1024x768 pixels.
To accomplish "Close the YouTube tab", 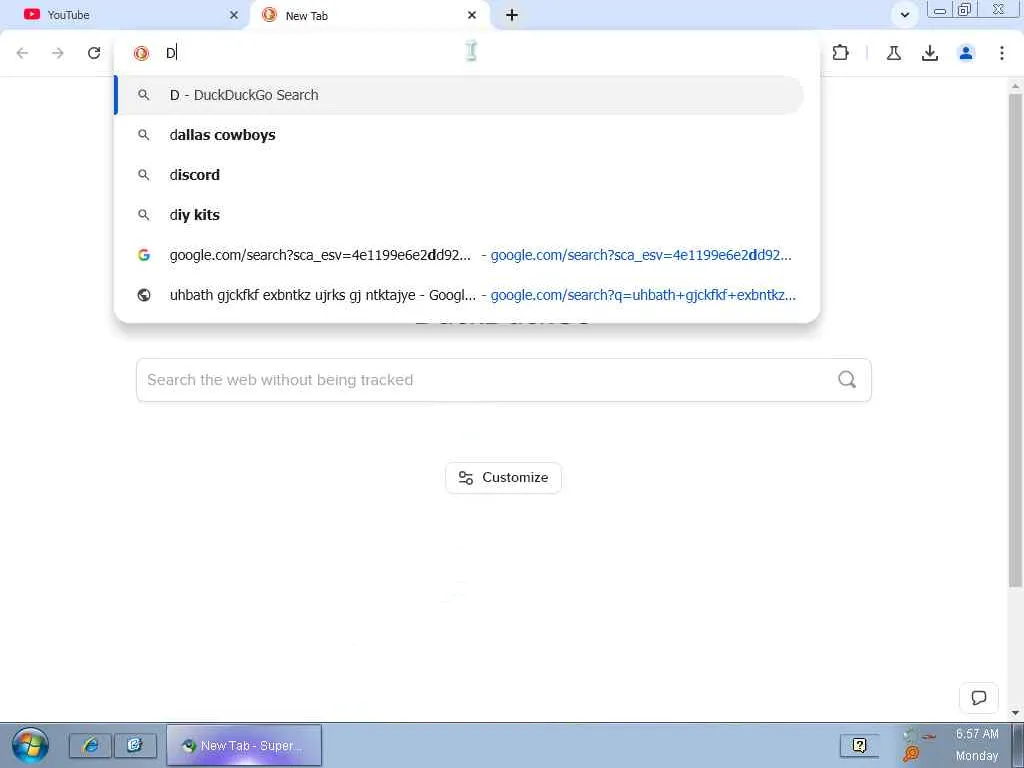I will click(x=234, y=15).
